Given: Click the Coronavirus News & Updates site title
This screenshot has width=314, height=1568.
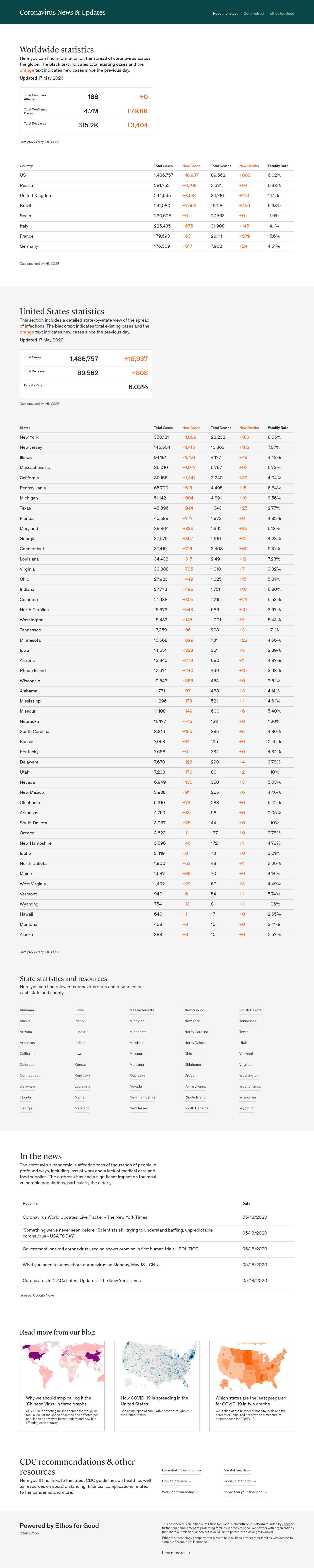Looking at the screenshot, I should [x=62, y=12].
